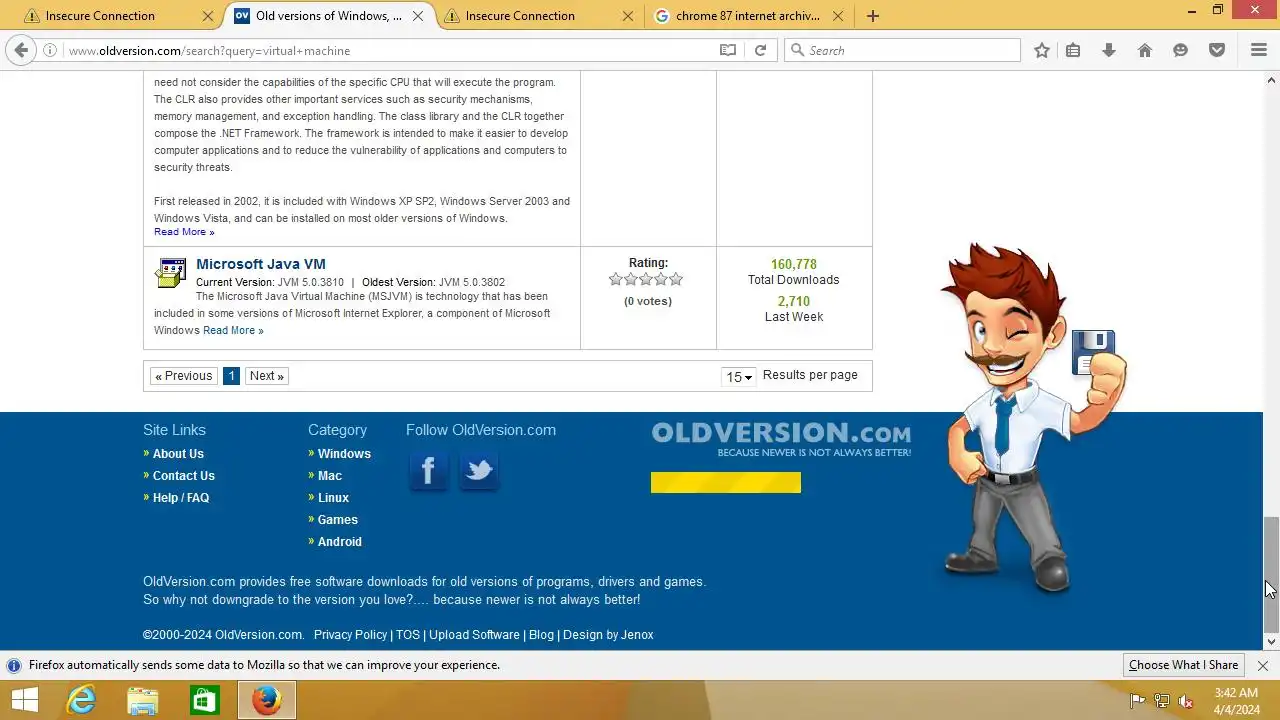Show bookmarks list icon

1073,50
